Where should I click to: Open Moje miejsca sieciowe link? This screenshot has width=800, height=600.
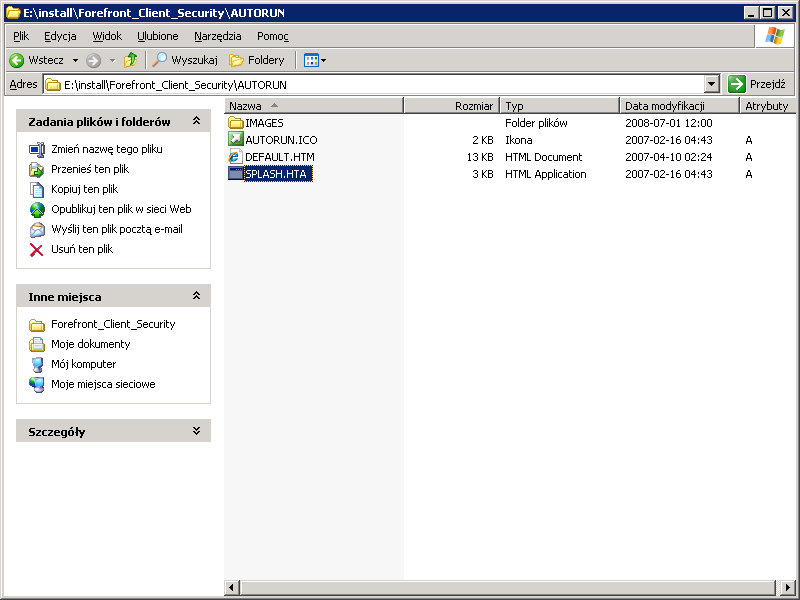tap(103, 384)
